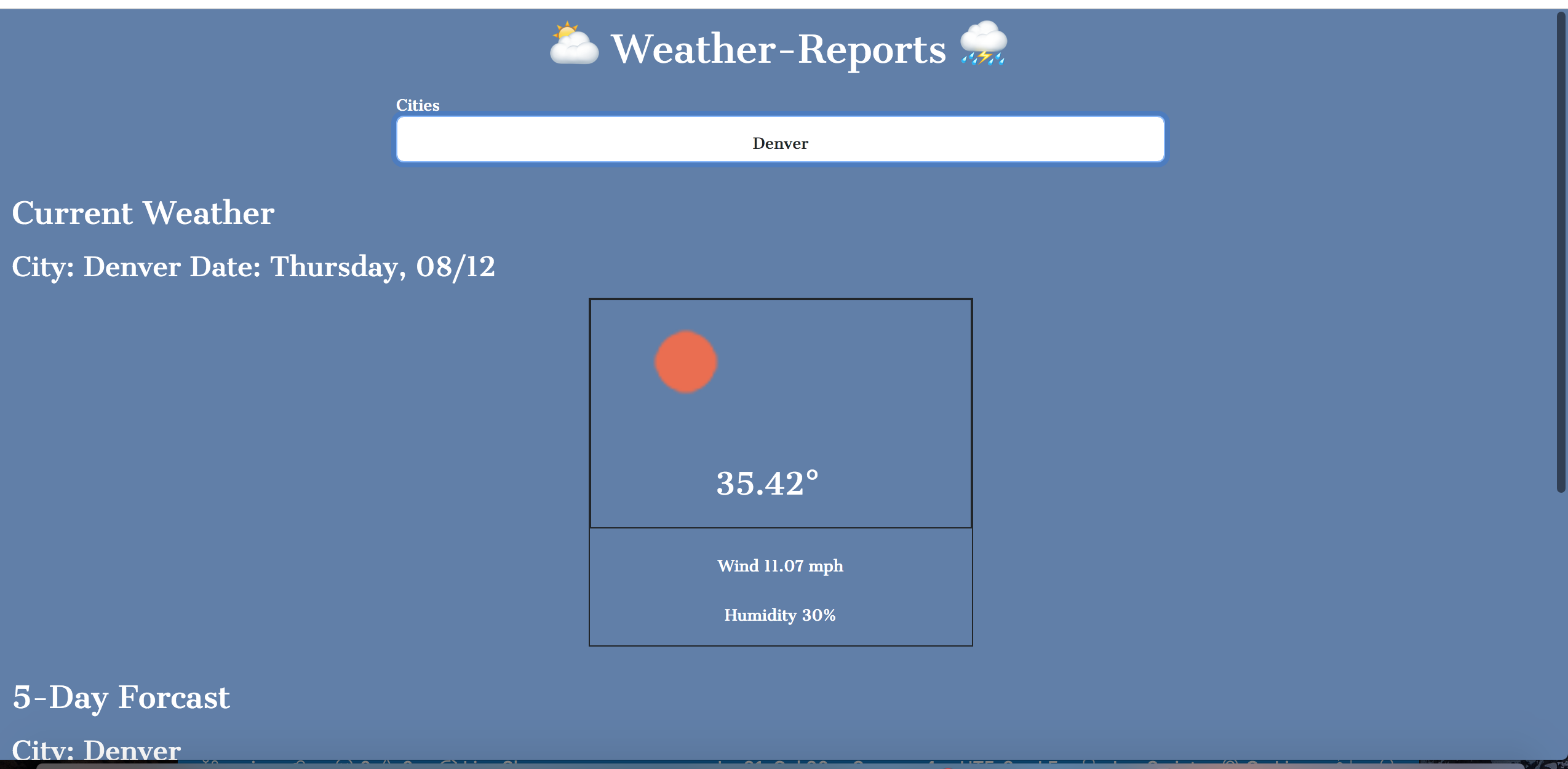
Task: Click the red sun weather icon
Action: [686, 362]
